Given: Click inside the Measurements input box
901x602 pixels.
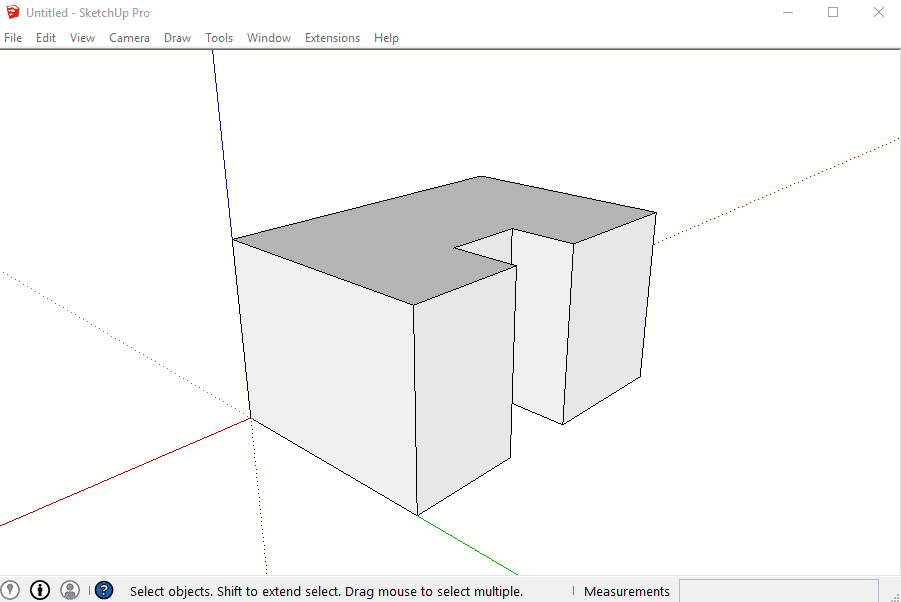Looking at the screenshot, I should [x=779, y=591].
